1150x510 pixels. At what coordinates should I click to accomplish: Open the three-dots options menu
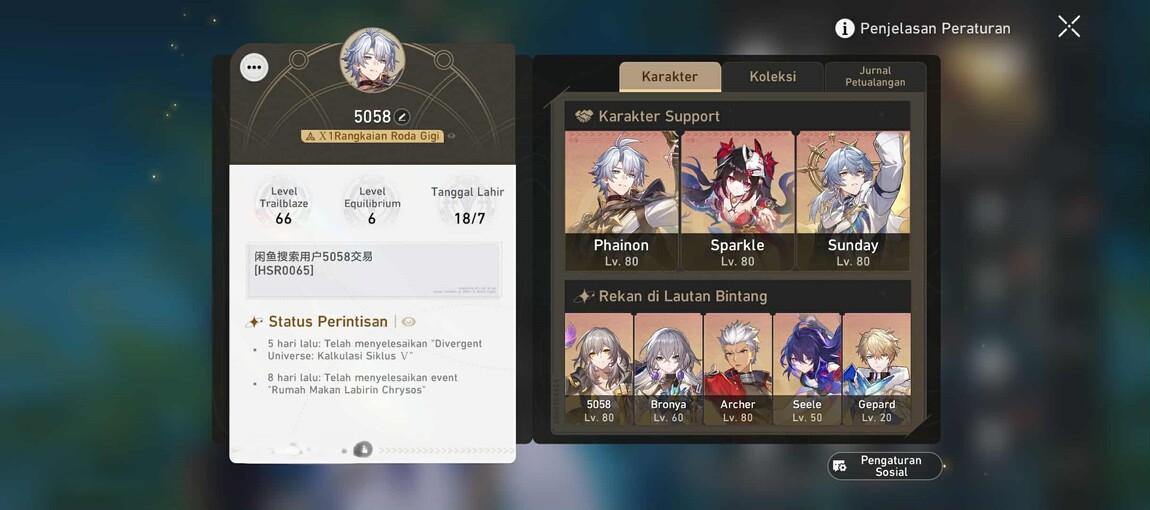click(254, 68)
